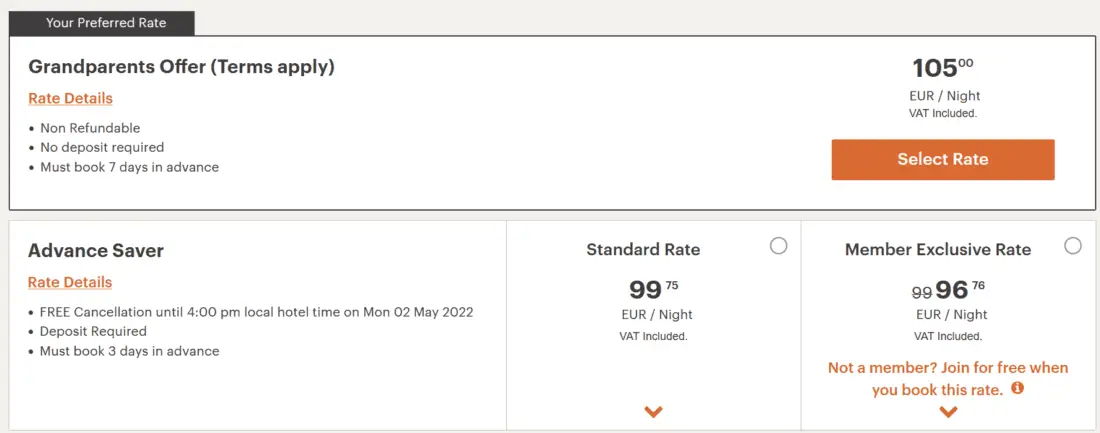Open Rate Details for Advance Saver
The width and height of the screenshot is (1100, 433).
tap(70, 282)
